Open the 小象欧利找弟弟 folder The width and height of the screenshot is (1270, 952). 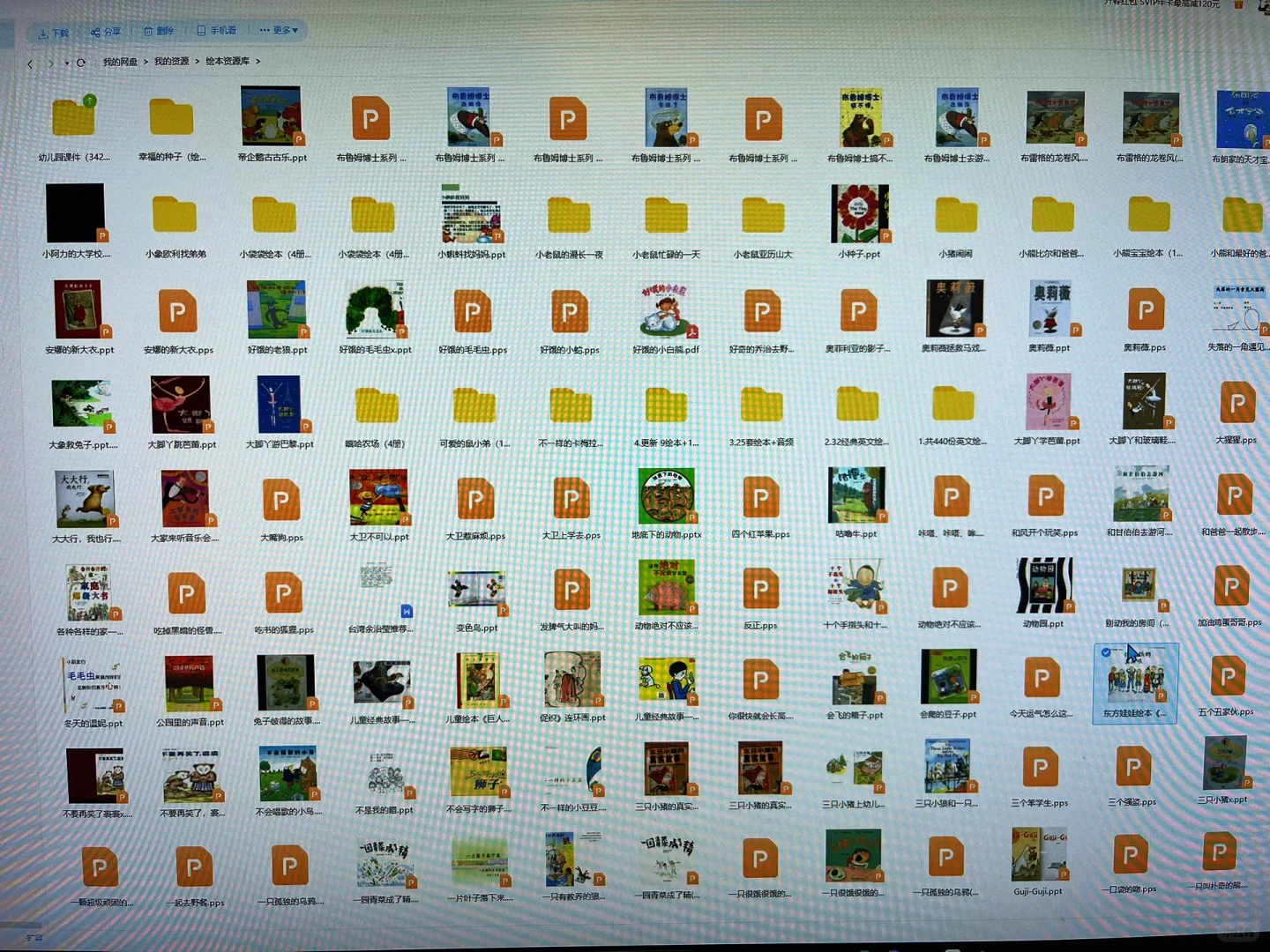pos(175,214)
